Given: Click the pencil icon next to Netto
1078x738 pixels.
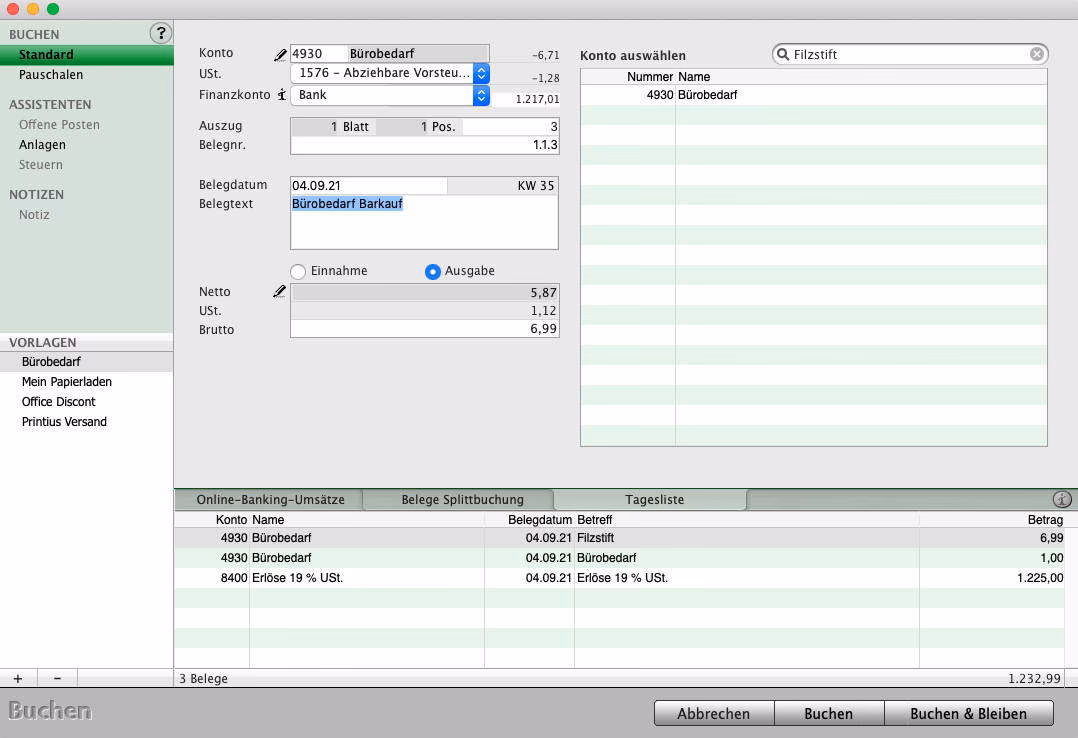Looking at the screenshot, I should 280,292.
